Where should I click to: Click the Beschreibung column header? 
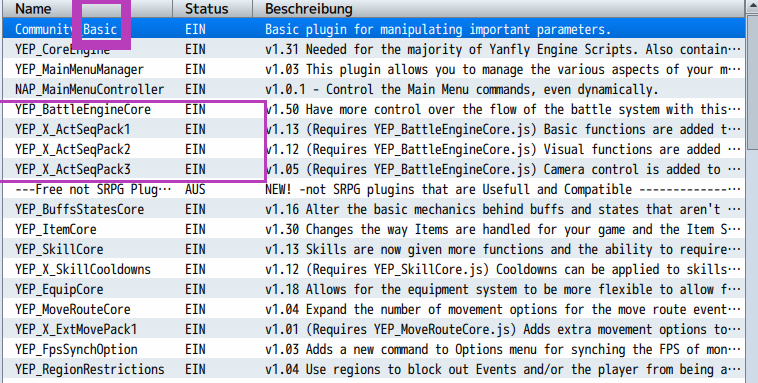coord(498,9)
